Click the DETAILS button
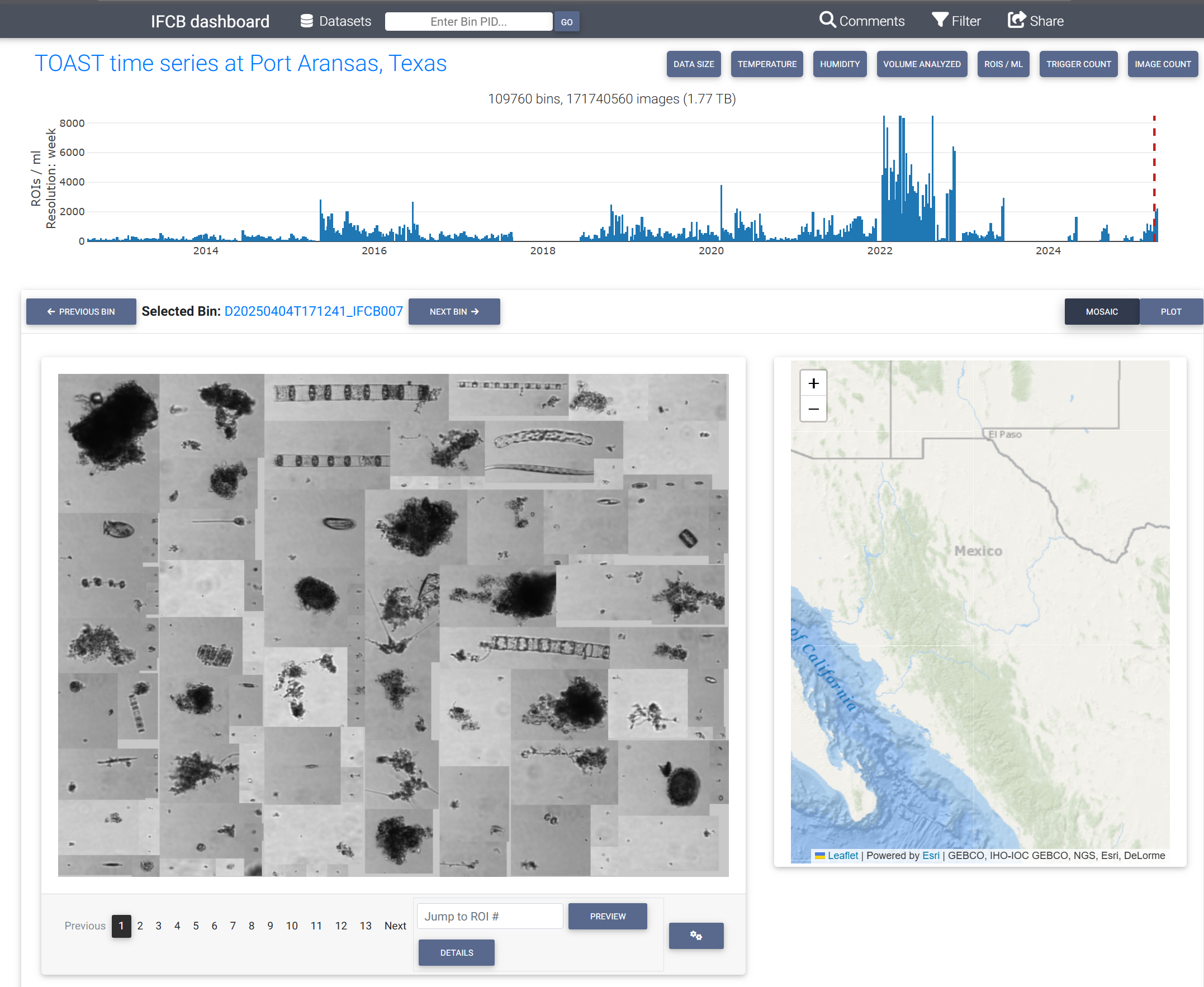 coord(457,952)
